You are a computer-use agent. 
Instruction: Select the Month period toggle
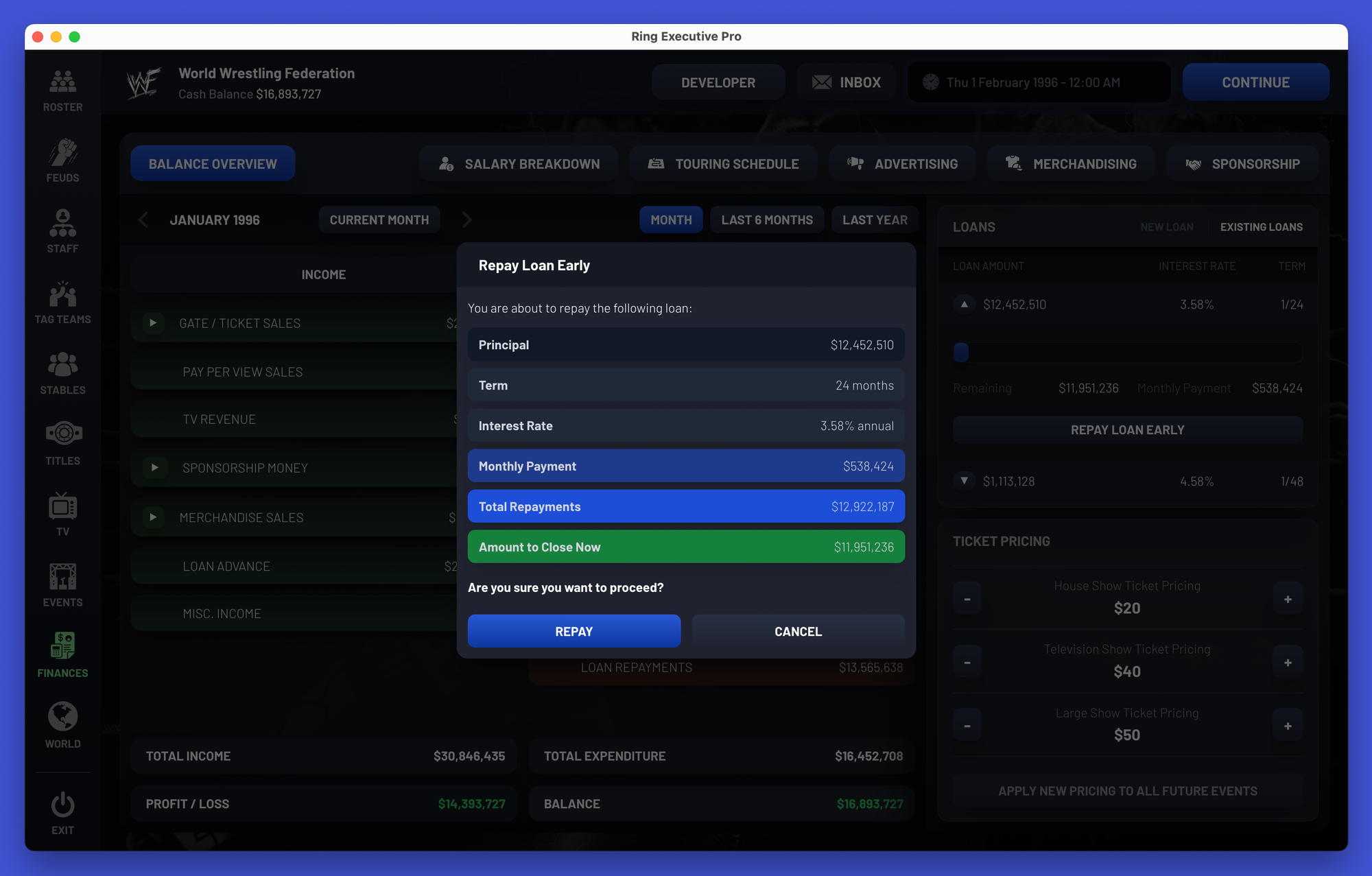point(670,220)
